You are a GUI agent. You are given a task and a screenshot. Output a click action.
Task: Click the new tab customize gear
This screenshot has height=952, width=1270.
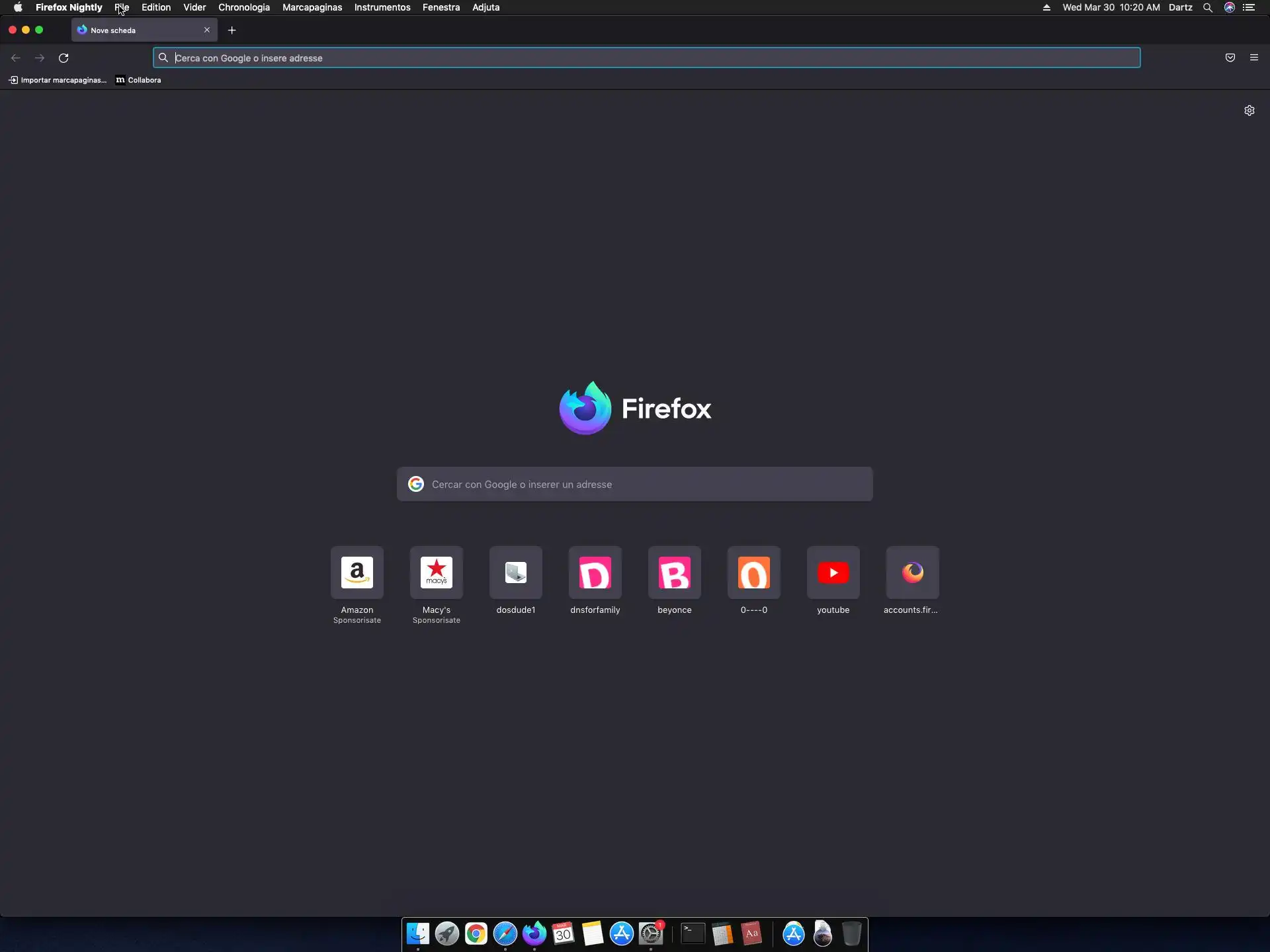pyautogui.click(x=1249, y=110)
